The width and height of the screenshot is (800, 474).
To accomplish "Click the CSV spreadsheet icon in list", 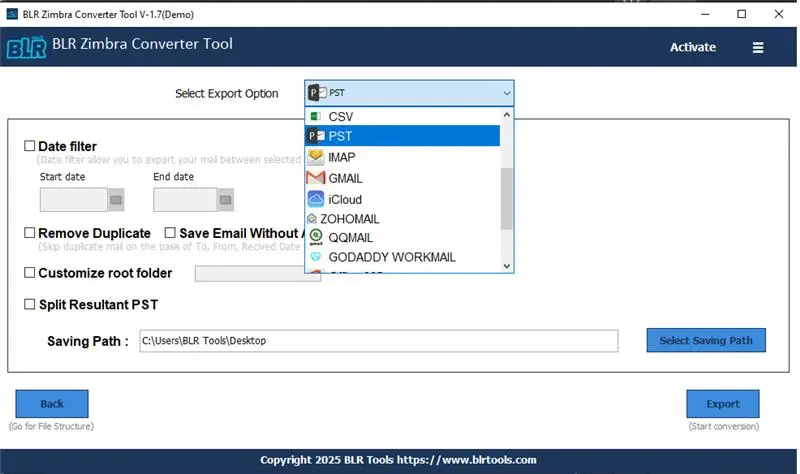I will coord(316,116).
